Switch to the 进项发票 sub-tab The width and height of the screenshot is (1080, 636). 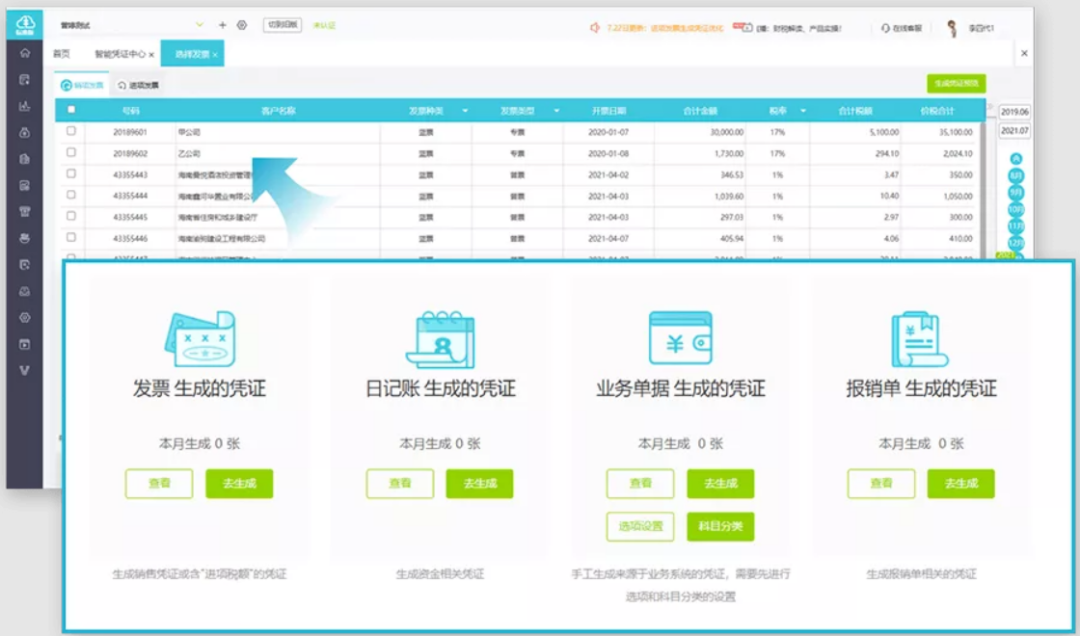138,85
